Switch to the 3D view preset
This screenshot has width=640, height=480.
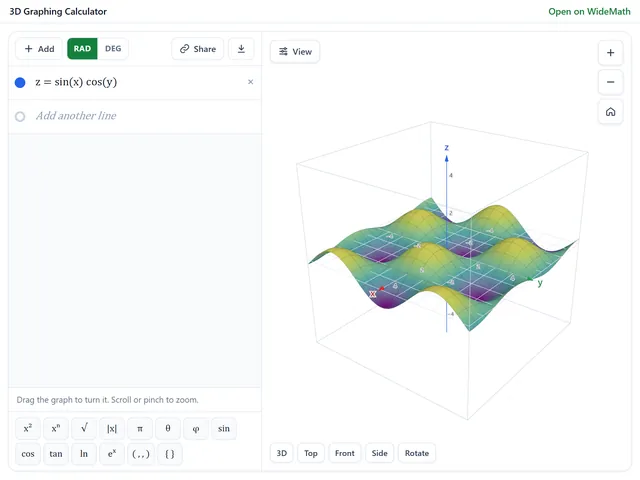(282, 453)
